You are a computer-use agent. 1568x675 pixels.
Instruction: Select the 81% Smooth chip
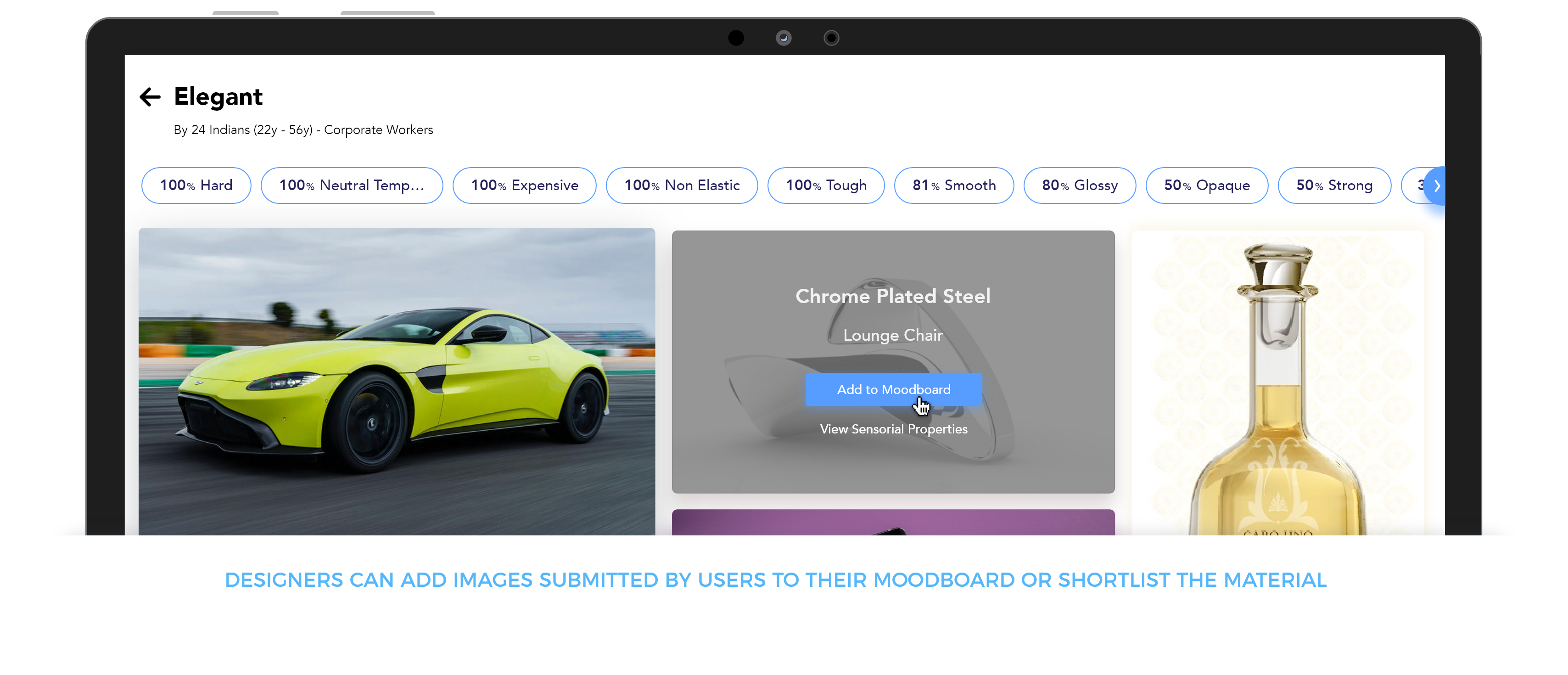953,185
